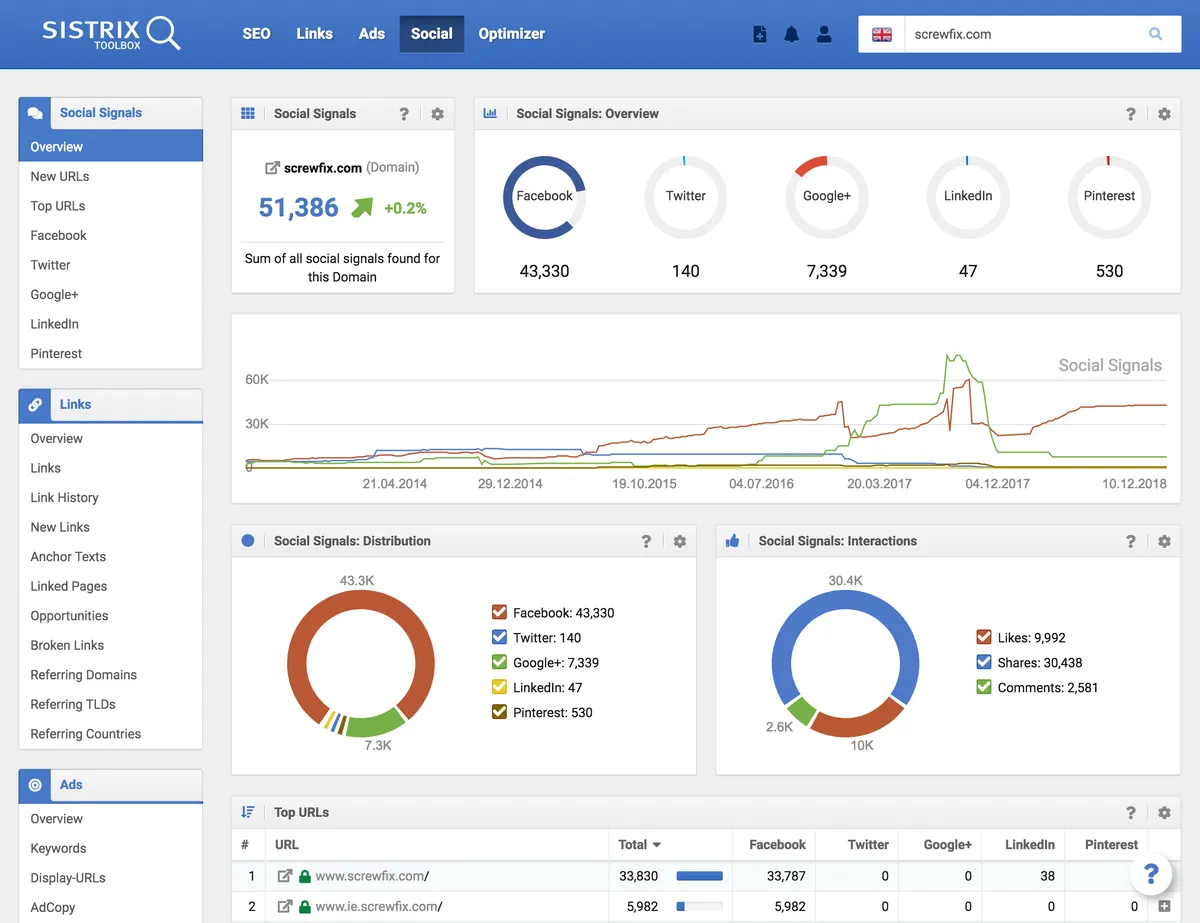
Task: Open the Optimizer tab
Action: 511,34
